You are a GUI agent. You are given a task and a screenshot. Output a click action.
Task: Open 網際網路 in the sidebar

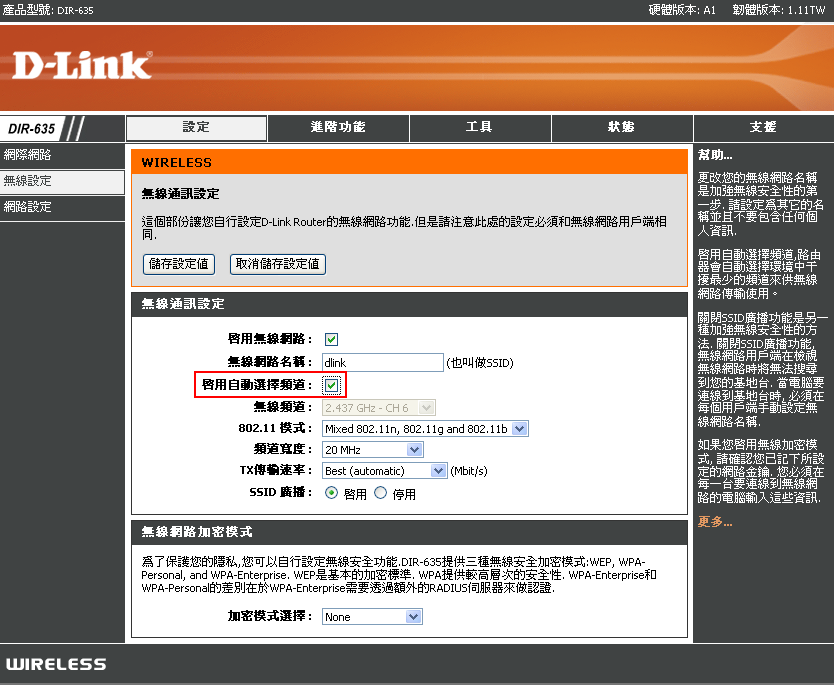click(x=62, y=155)
